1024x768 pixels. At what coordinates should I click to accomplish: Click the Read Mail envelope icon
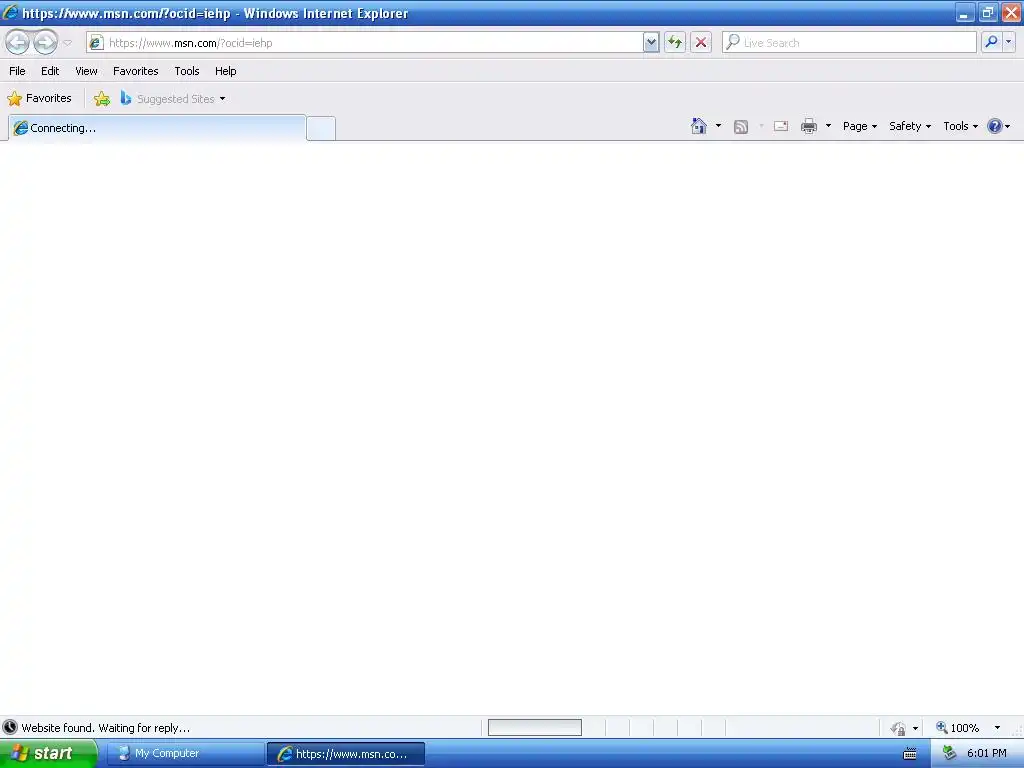coord(781,126)
